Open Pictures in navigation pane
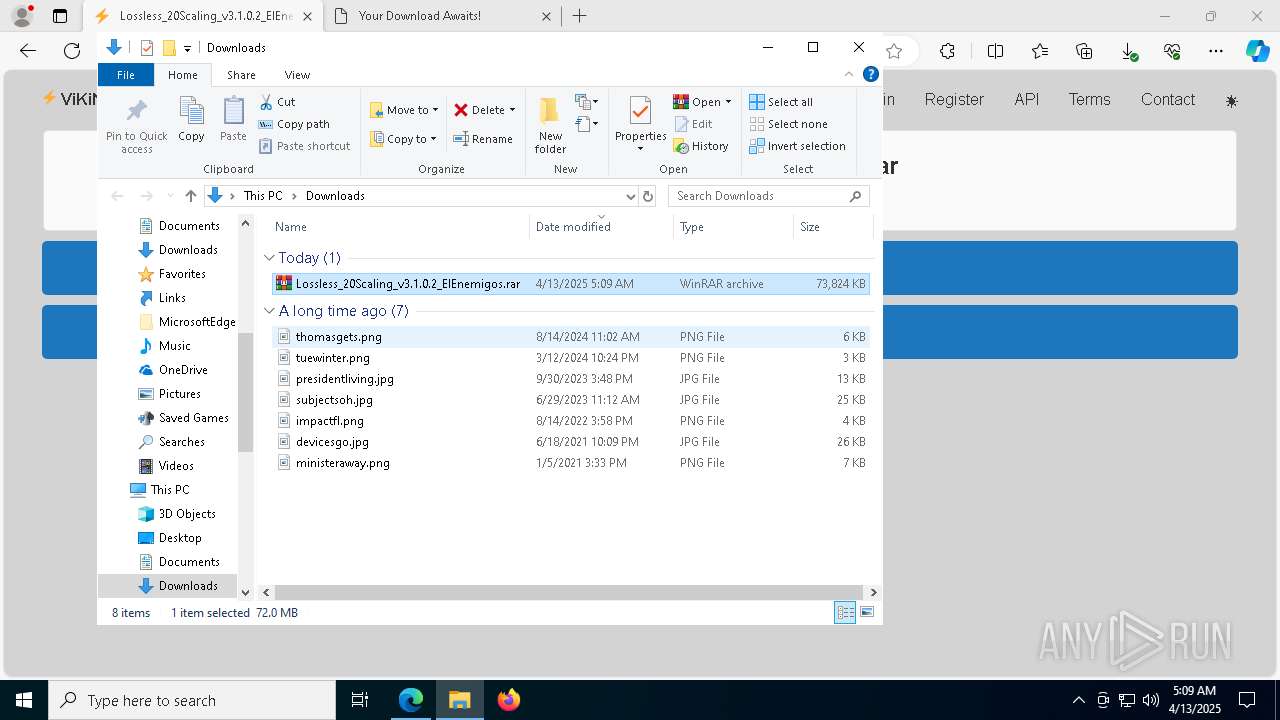The height and width of the screenshot is (720, 1280). 169,394
